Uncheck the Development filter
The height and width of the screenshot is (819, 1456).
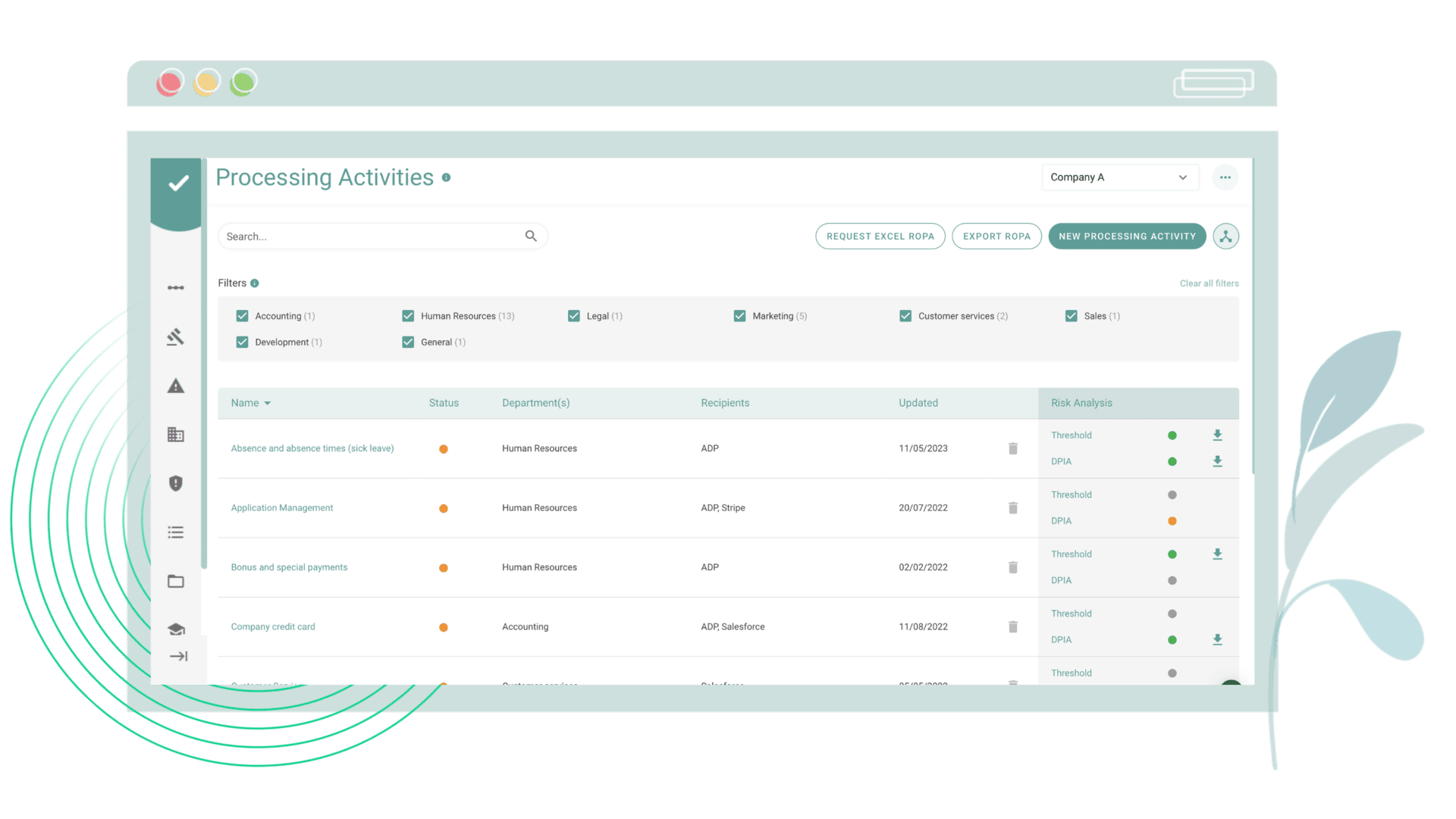243,342
